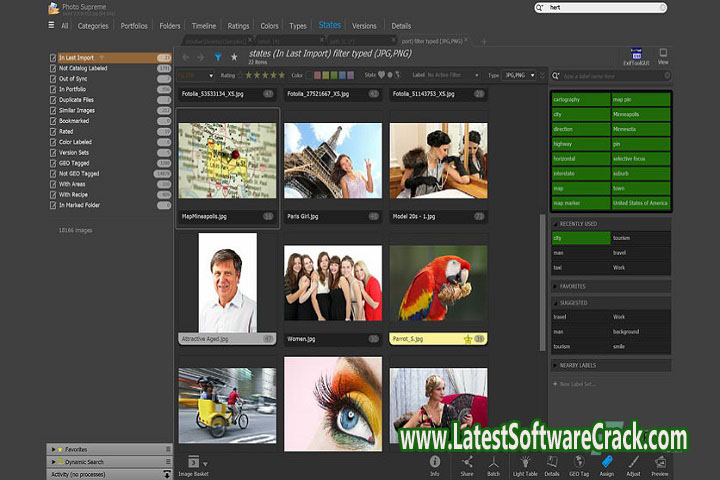
Task: Click New Label Set link
Action: click(574, 384)
